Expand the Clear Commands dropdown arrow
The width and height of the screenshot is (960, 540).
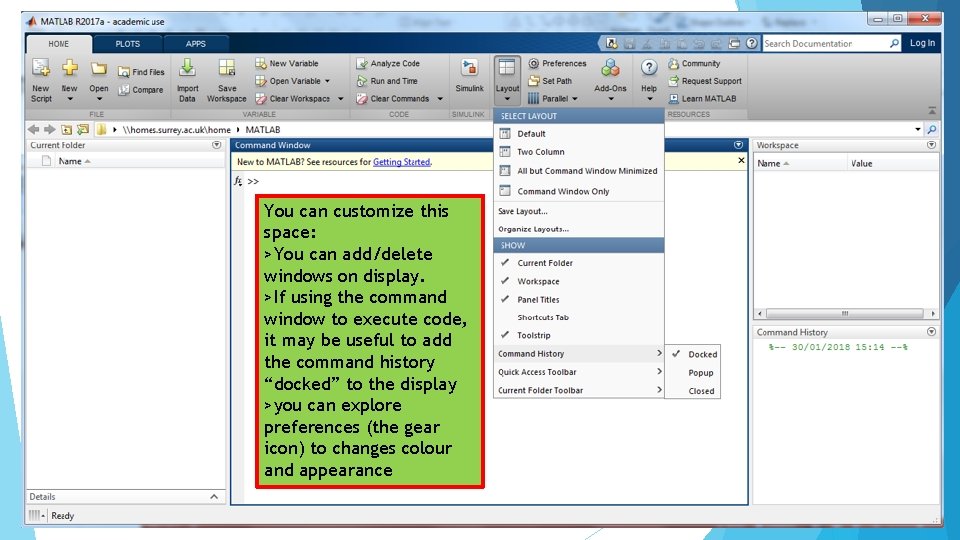click(440, 99)
